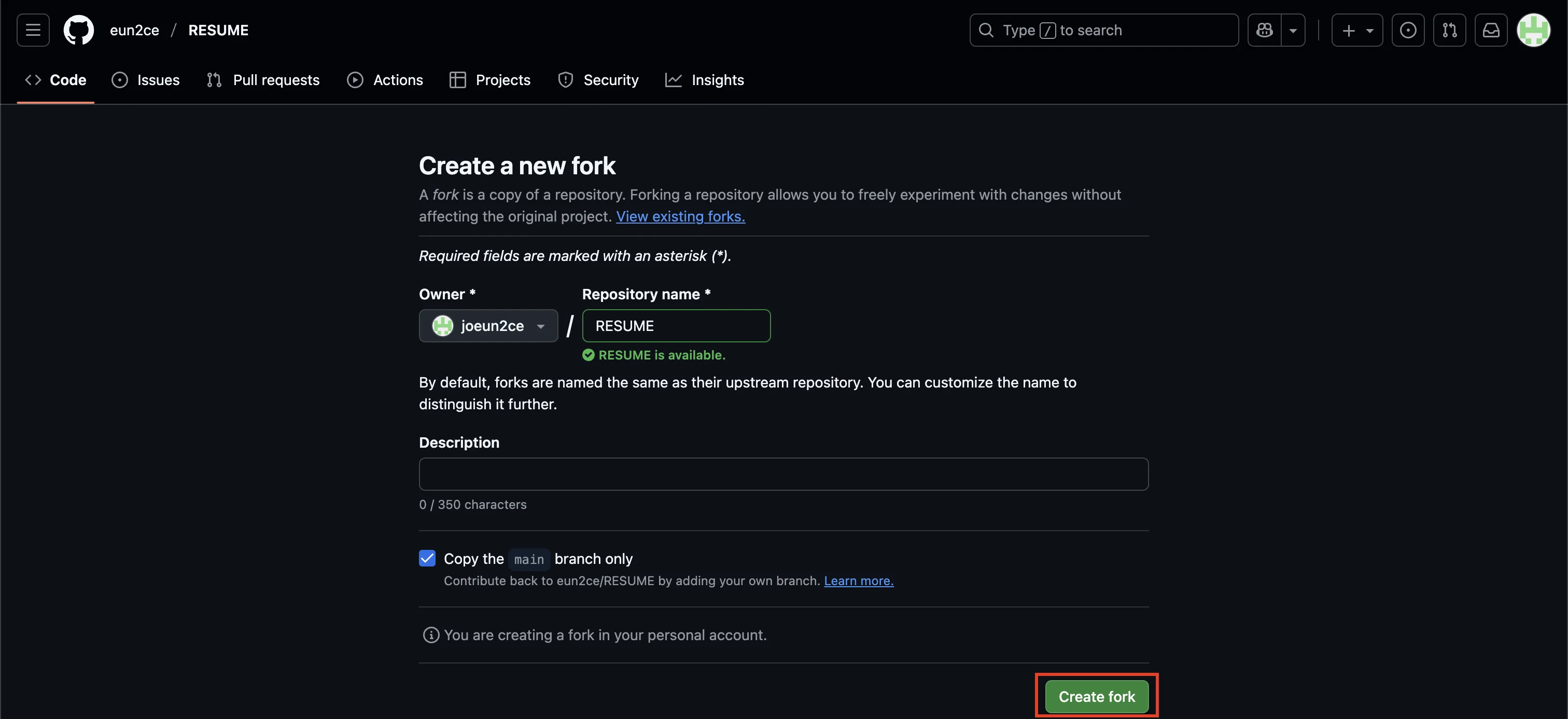Open the plus Create new dropdown
The width and height of the screenshot is (1568, 719).
(1357, 30)
